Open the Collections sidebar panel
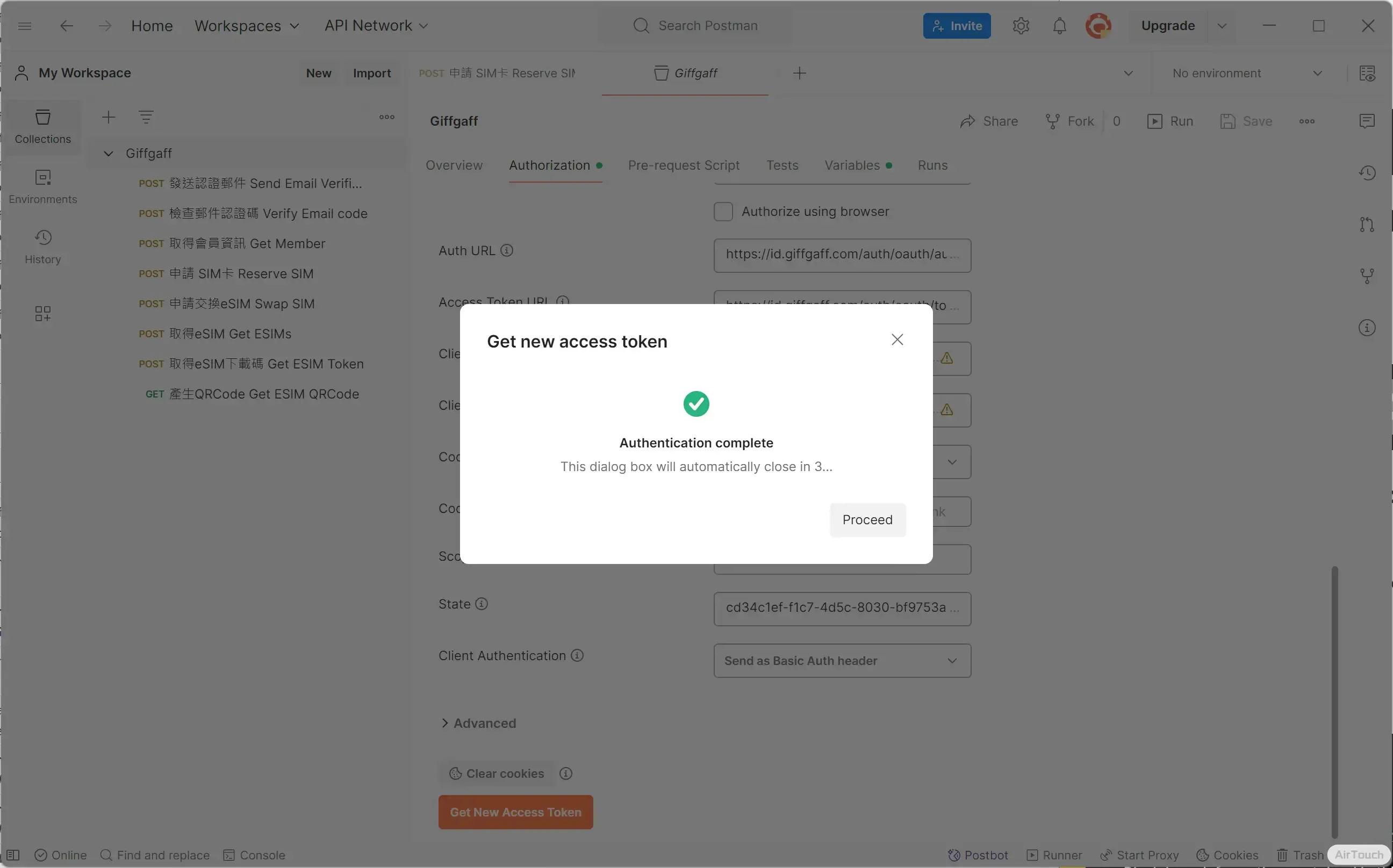 click(x=42, y=126)
